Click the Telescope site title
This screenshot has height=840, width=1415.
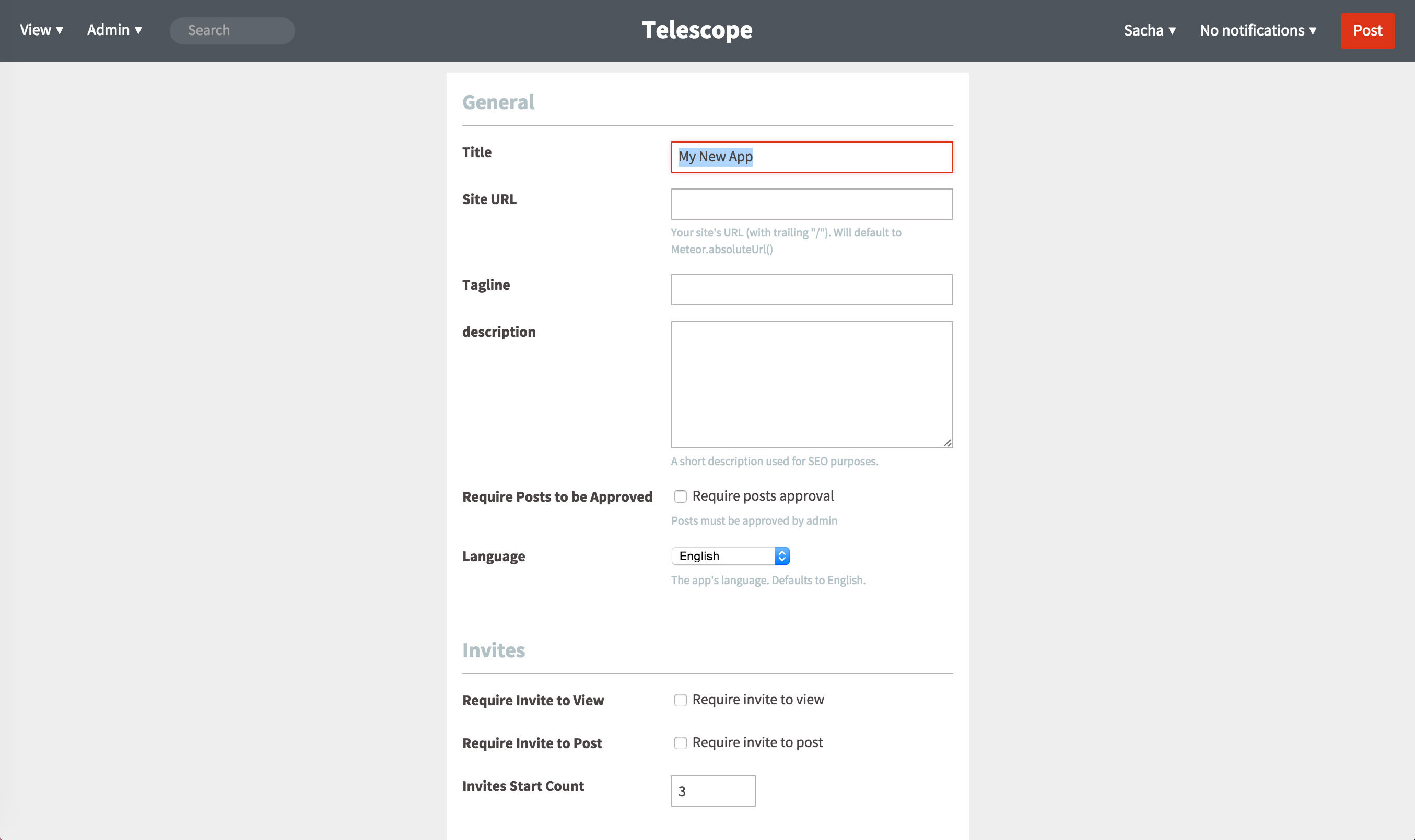(x=697, y=30)
